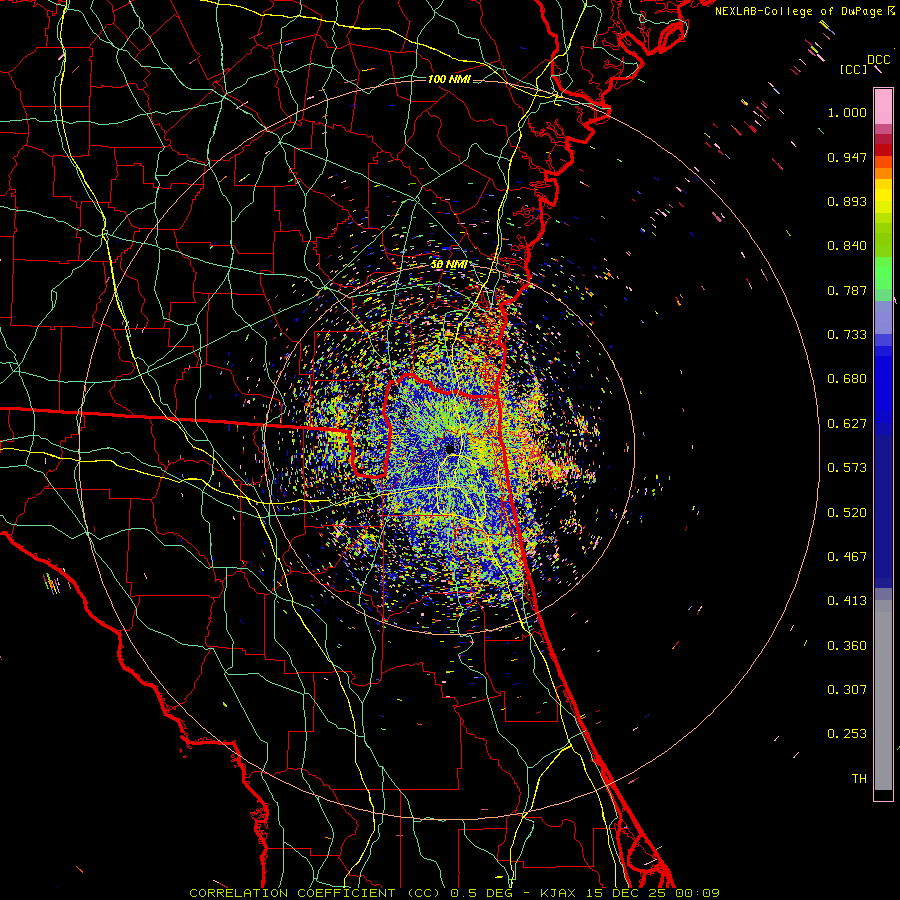Click the 0.787 scale value

847,290
